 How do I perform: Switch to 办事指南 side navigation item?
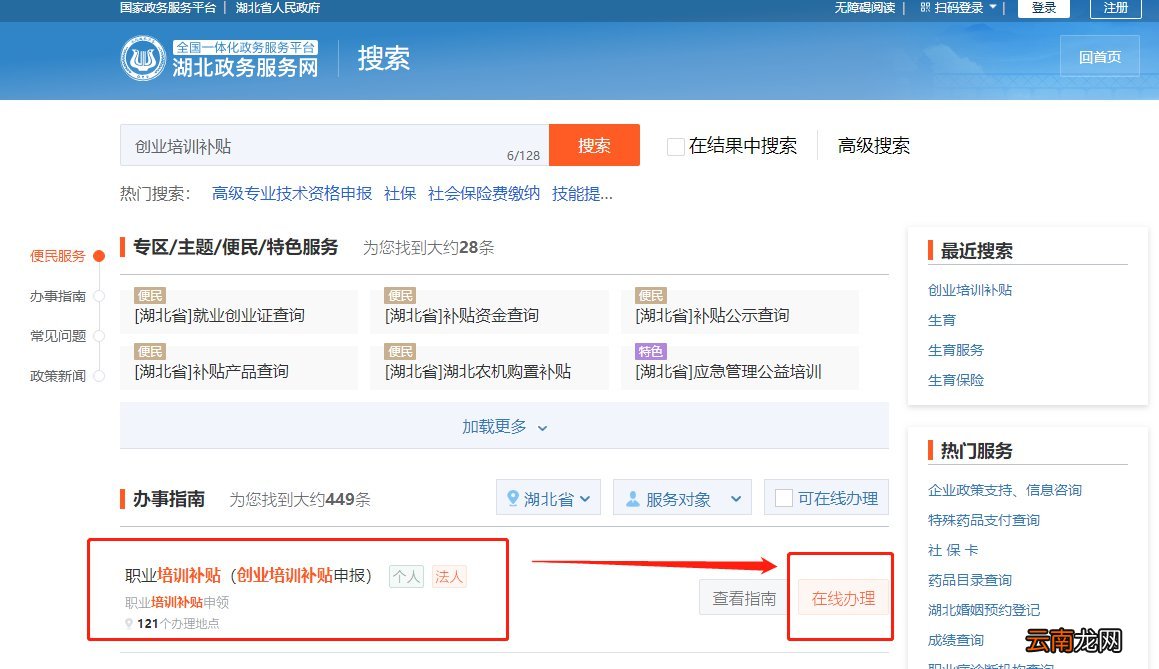tap(58, 296)
